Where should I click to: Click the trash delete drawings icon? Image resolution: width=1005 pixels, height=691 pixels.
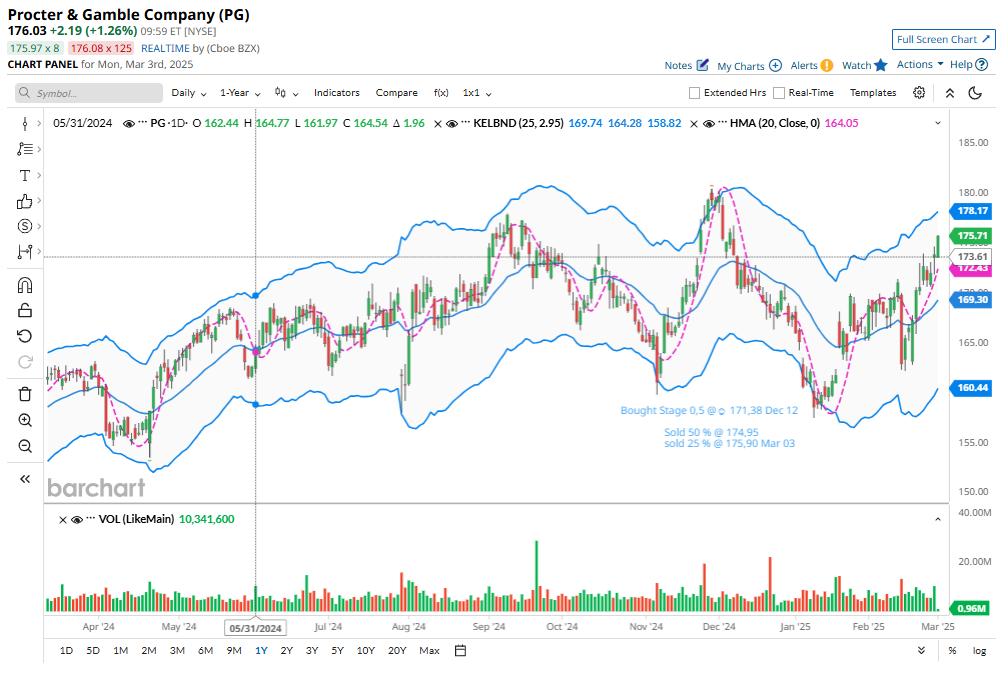[x=25, y=394]
